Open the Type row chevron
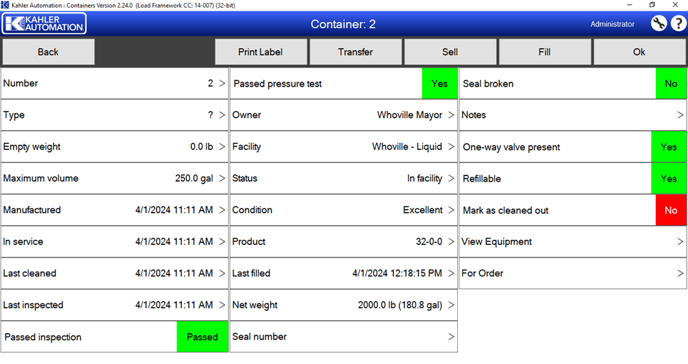This screenshot has height=364, width=688. coord(222,115)
